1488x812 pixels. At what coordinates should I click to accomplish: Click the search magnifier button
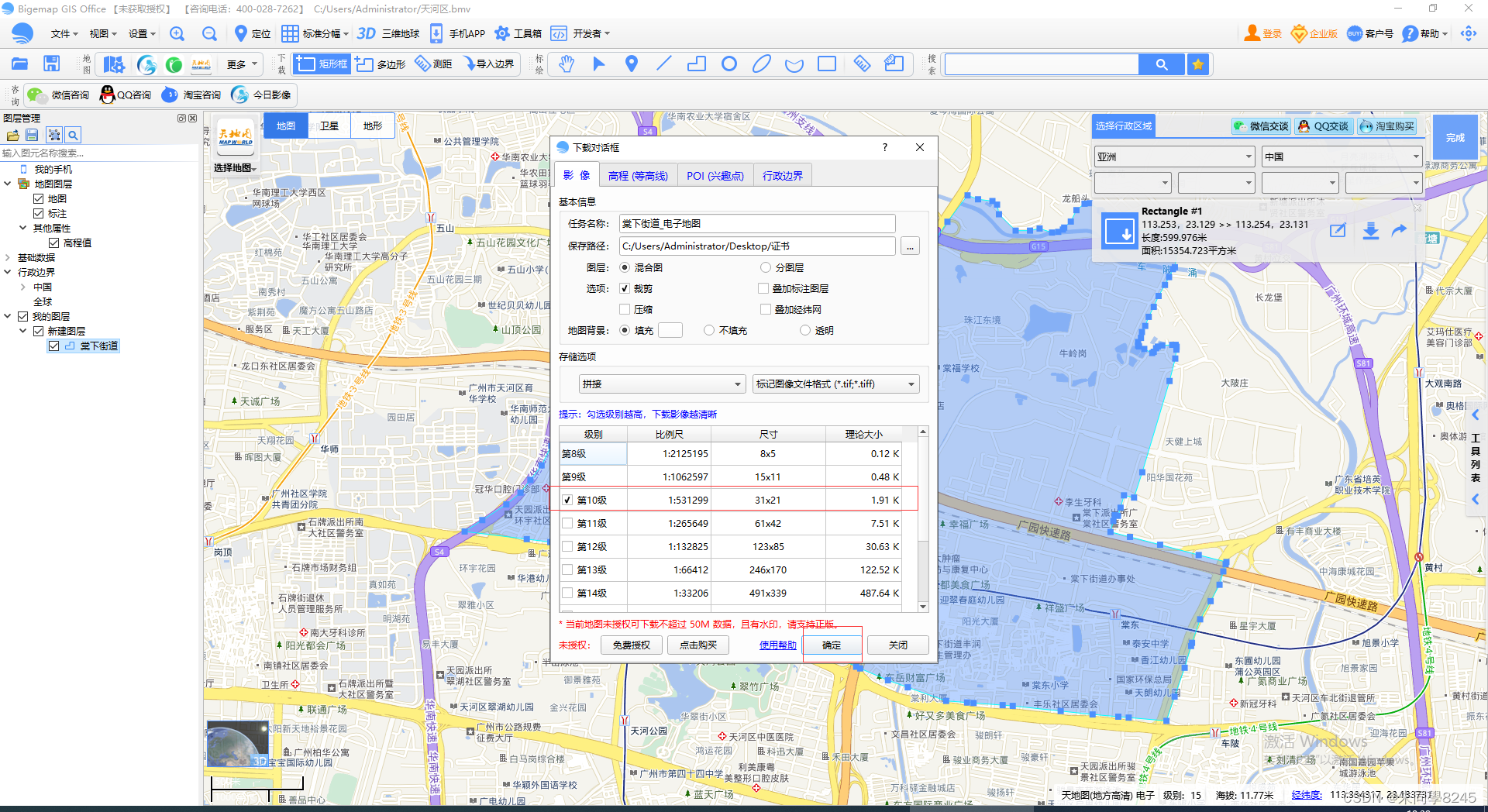tap(1161, 64)
